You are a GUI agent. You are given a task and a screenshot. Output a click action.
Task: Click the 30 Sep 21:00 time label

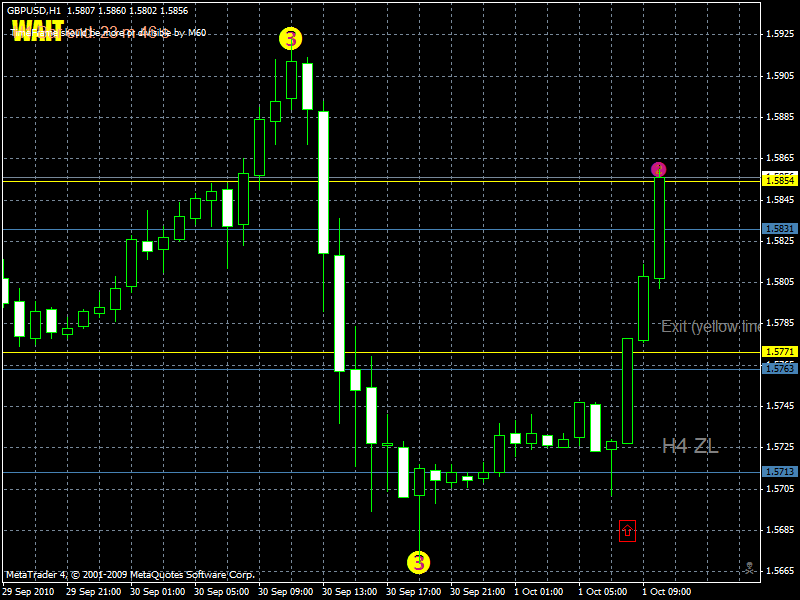[x=478, y=592]
